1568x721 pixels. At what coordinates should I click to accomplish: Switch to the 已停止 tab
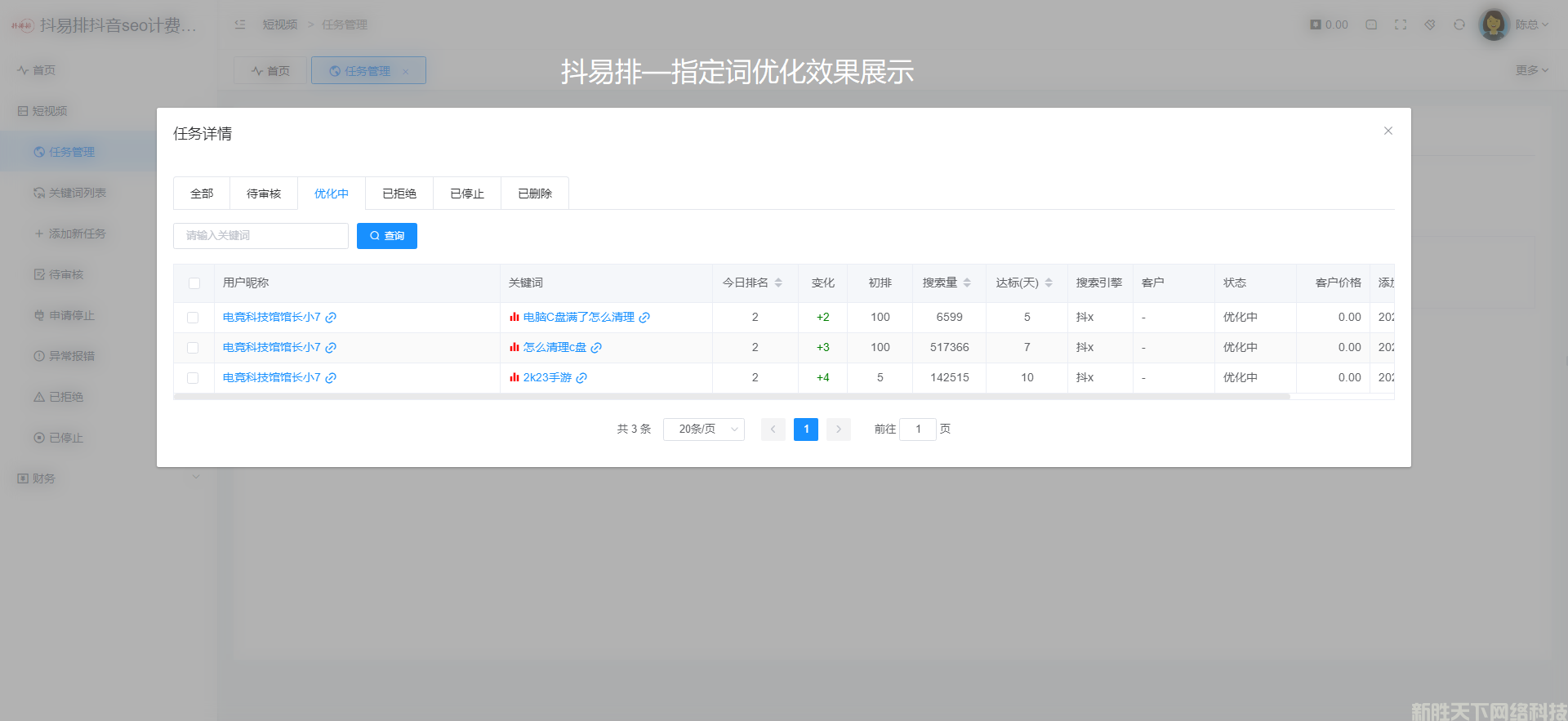[x=467, y=194]
